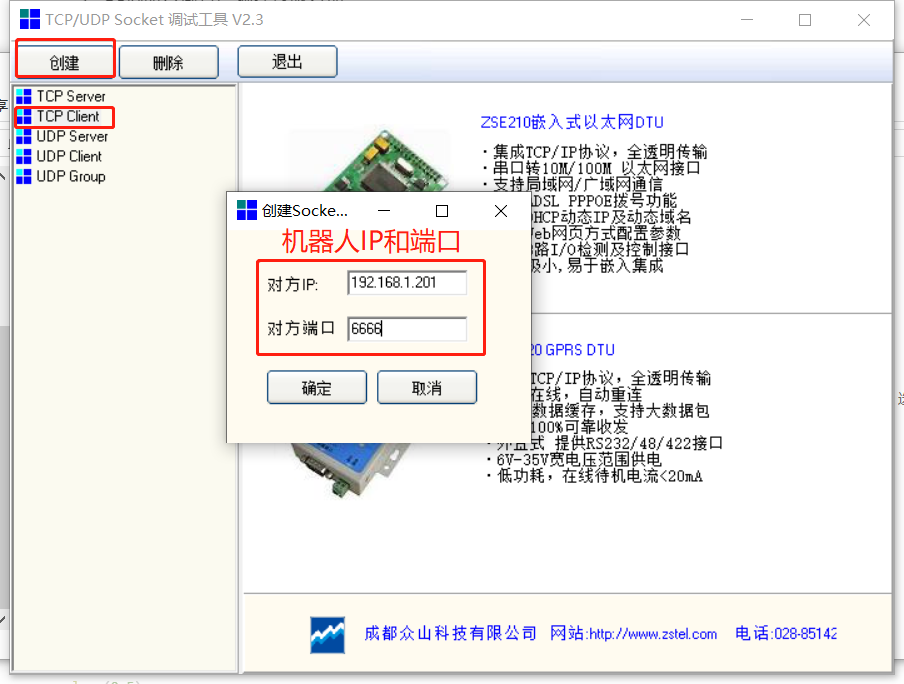Click the 删除 (Delete) button
904x684 pixels.
pyautogui.click(x=168, y=62)
